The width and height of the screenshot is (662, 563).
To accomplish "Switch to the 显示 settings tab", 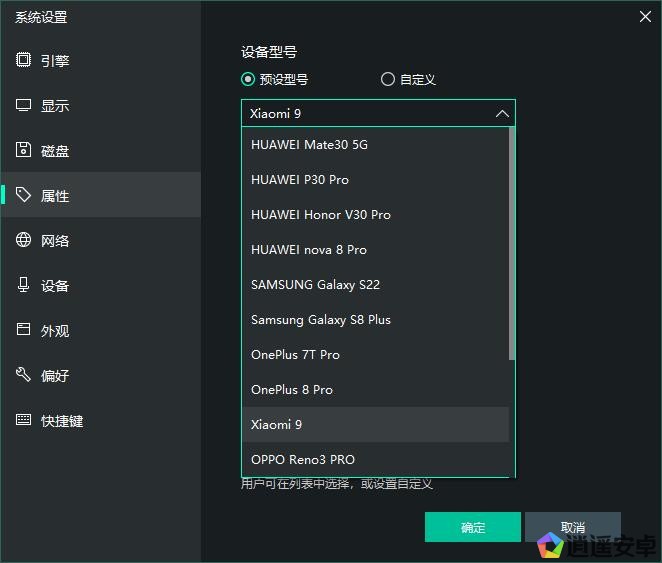I will tap(100, 105).
